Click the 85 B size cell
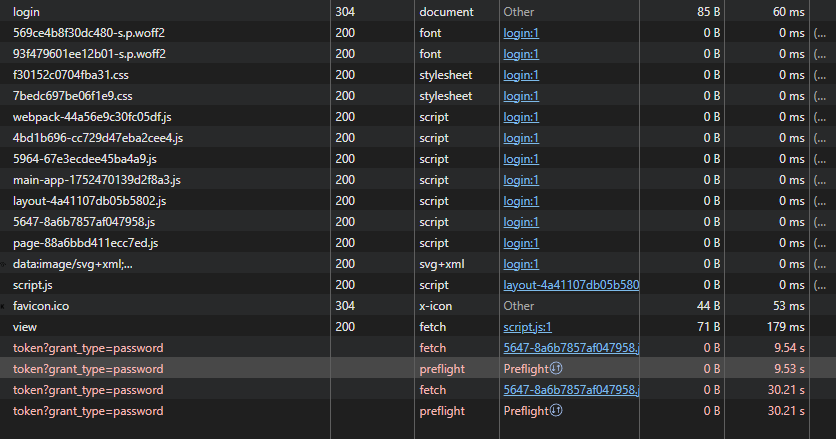The height and width of the screenshot is (439, 836). [x=709, y=12]
